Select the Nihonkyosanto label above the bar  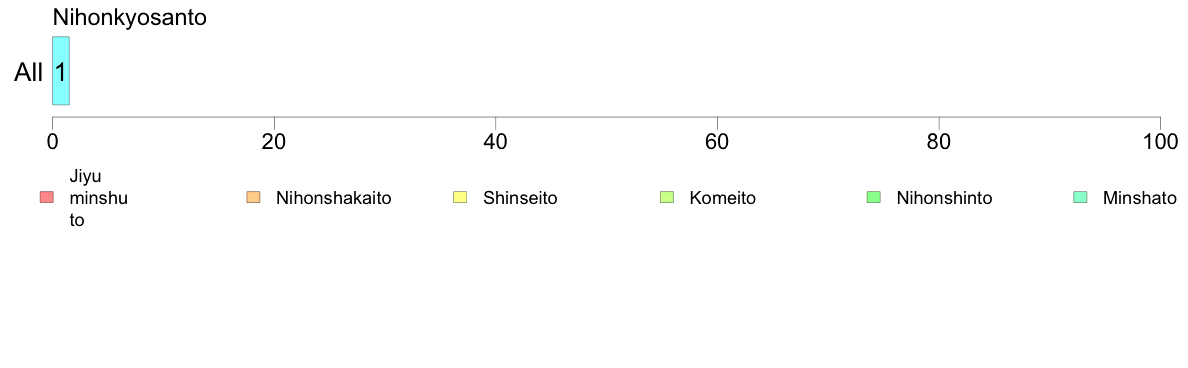point(130,18)
